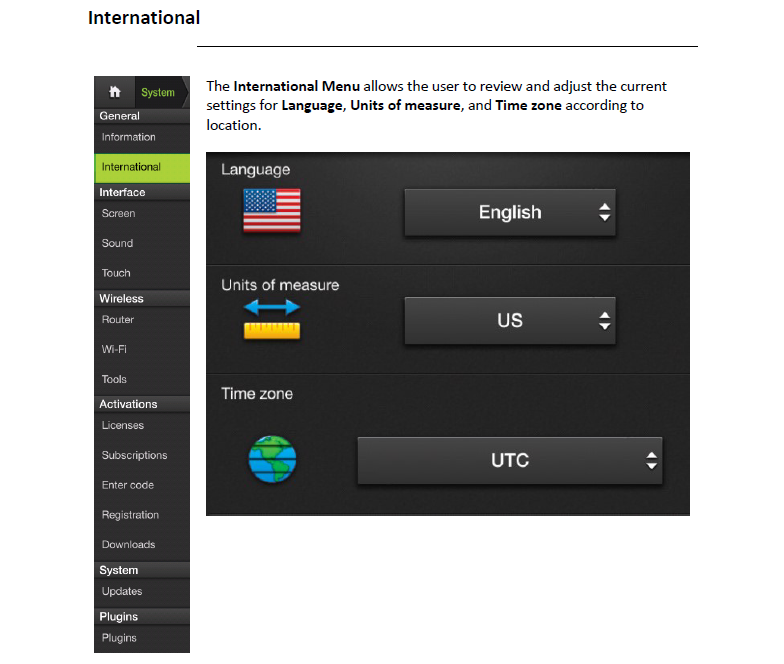784x664 pixels.
Task: Open the English language dropdown
Action: coord(510,212)
